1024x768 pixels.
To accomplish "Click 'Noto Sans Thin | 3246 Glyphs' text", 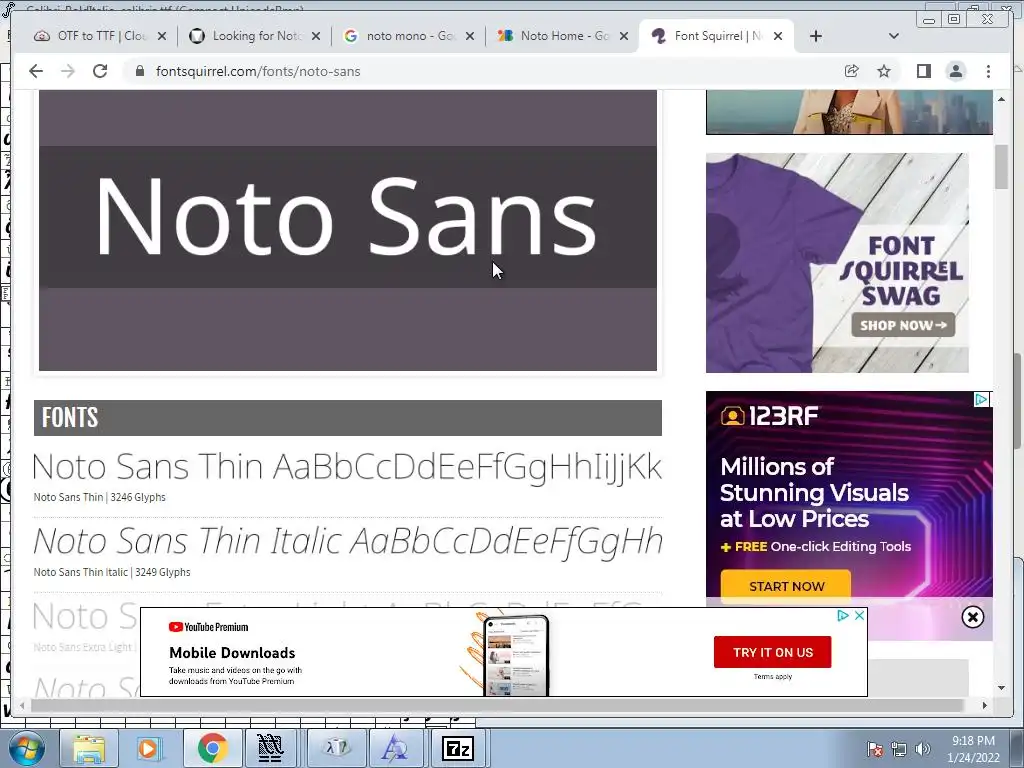I will coord(99,497).
